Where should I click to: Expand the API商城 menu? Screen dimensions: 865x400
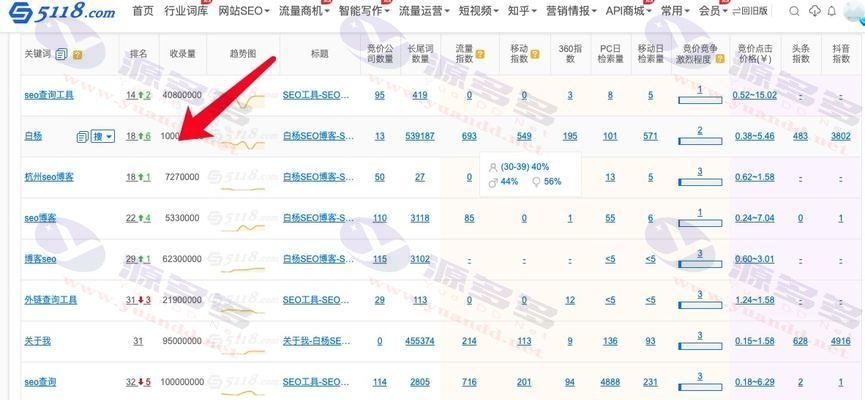click(628, 10)
